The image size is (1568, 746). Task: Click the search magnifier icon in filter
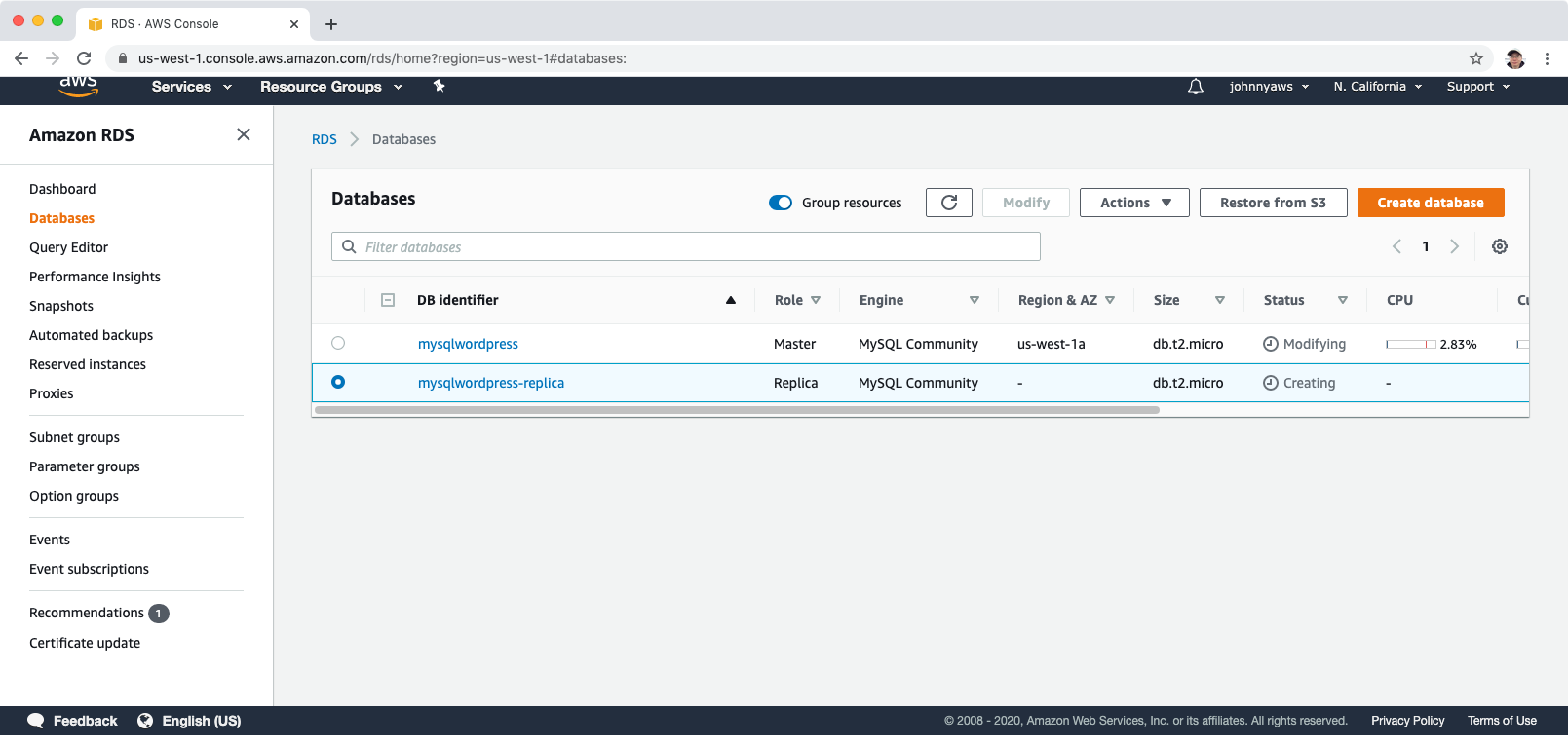click(x=349, y=246)
